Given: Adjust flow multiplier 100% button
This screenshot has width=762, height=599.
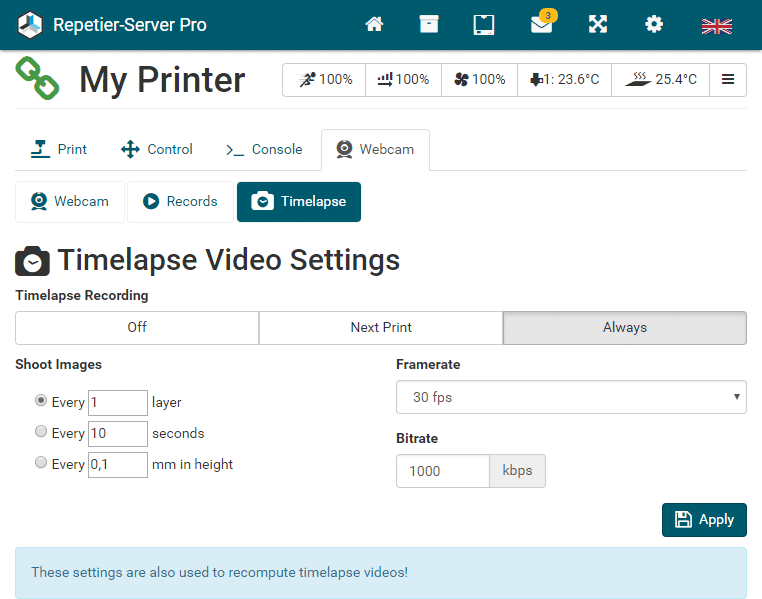Looking at the screenshot, I should (x=403, y=79).
